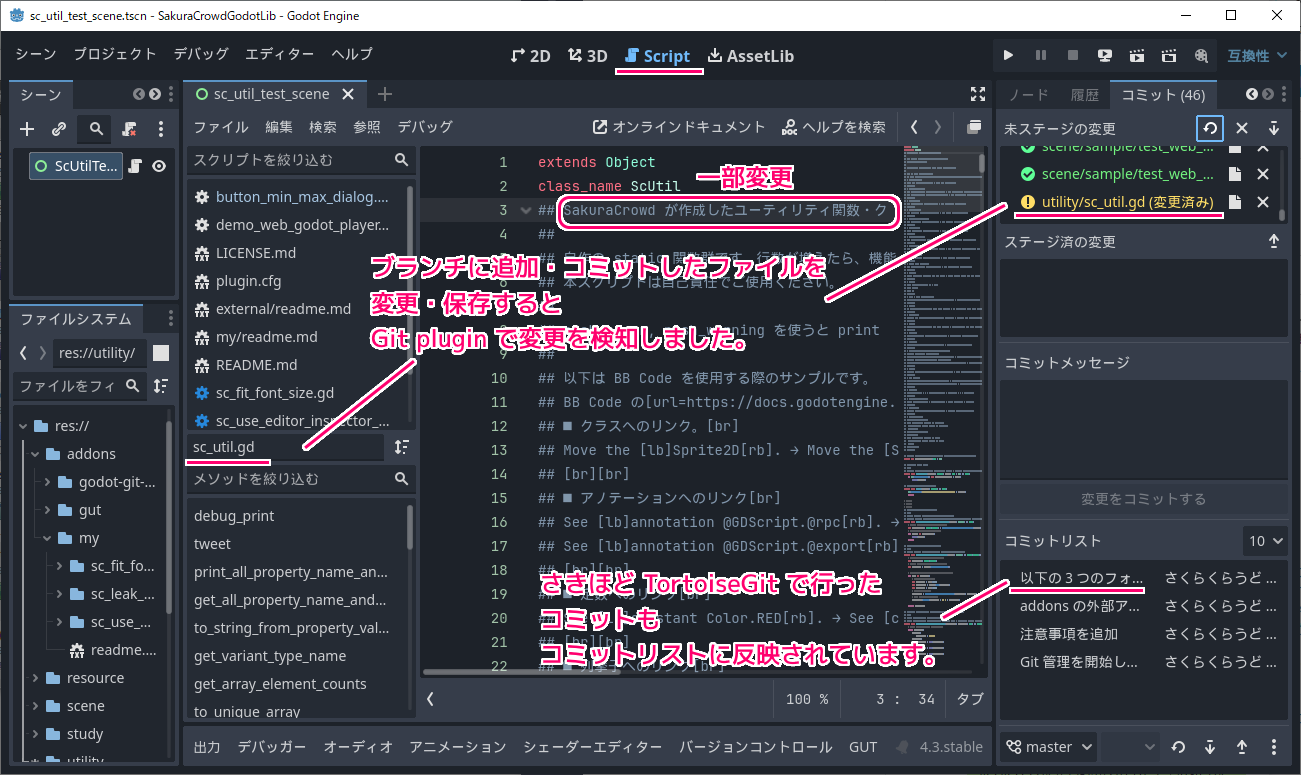Toggle visibility of the ScUtilTe... node
1301x775 pixels.
tap(158, 166)
